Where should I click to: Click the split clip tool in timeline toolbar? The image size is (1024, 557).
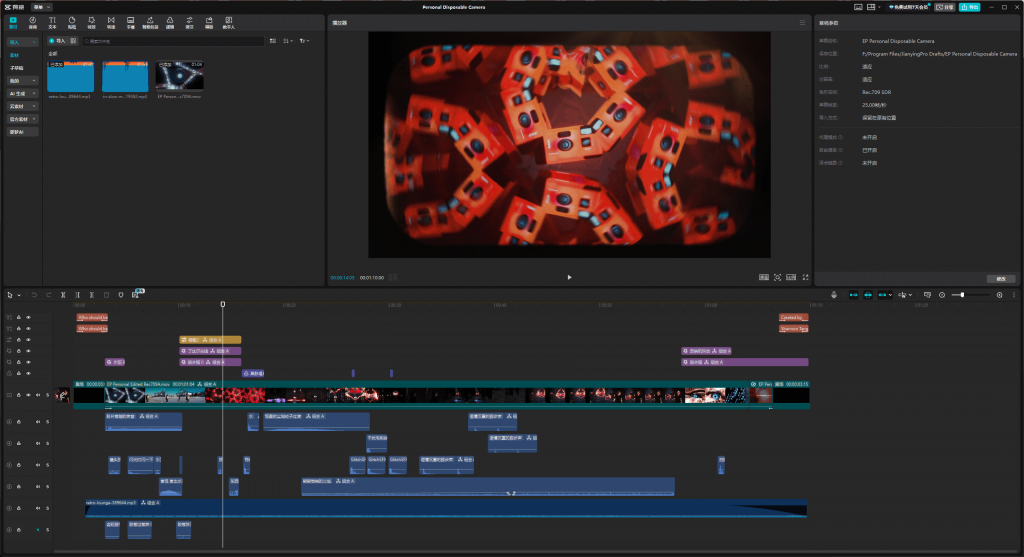tap(63, 295)
